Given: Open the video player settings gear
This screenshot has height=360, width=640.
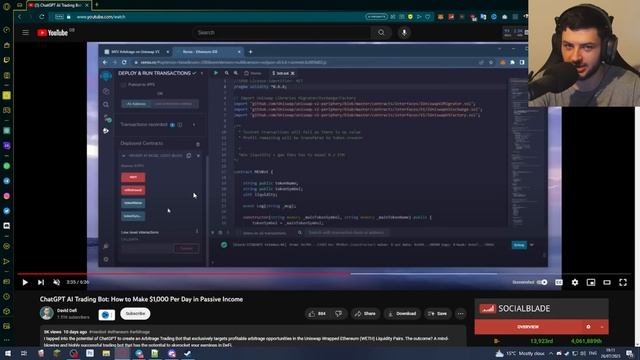Looking at the screenshot, I should tap(575, 282).
